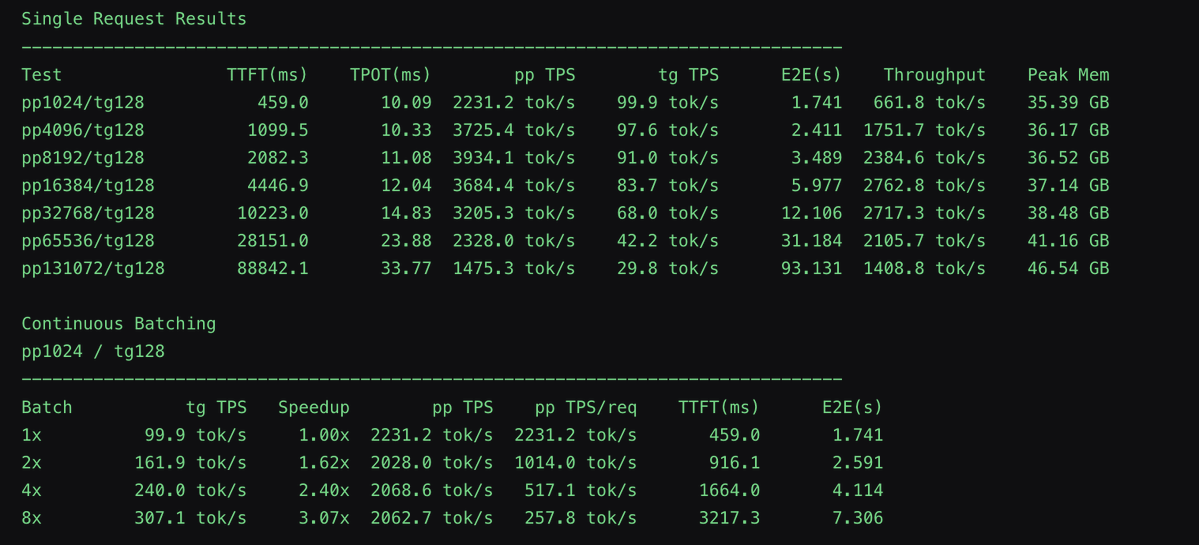
Task: Click the 'pp32768/tg128' row label
Action: coord(88,213)
